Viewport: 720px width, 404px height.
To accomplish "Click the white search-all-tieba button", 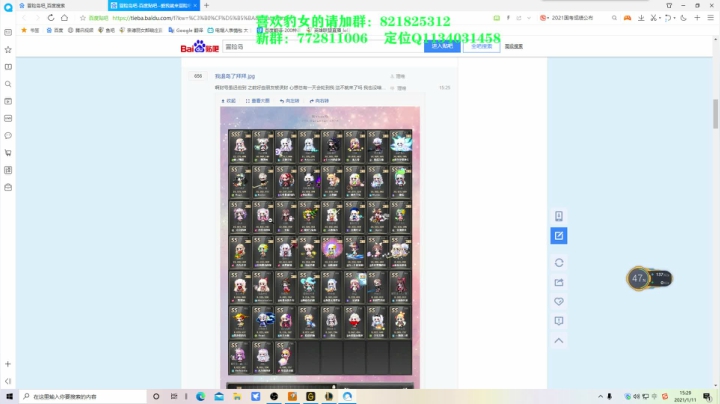I will [x=481, y=46].
